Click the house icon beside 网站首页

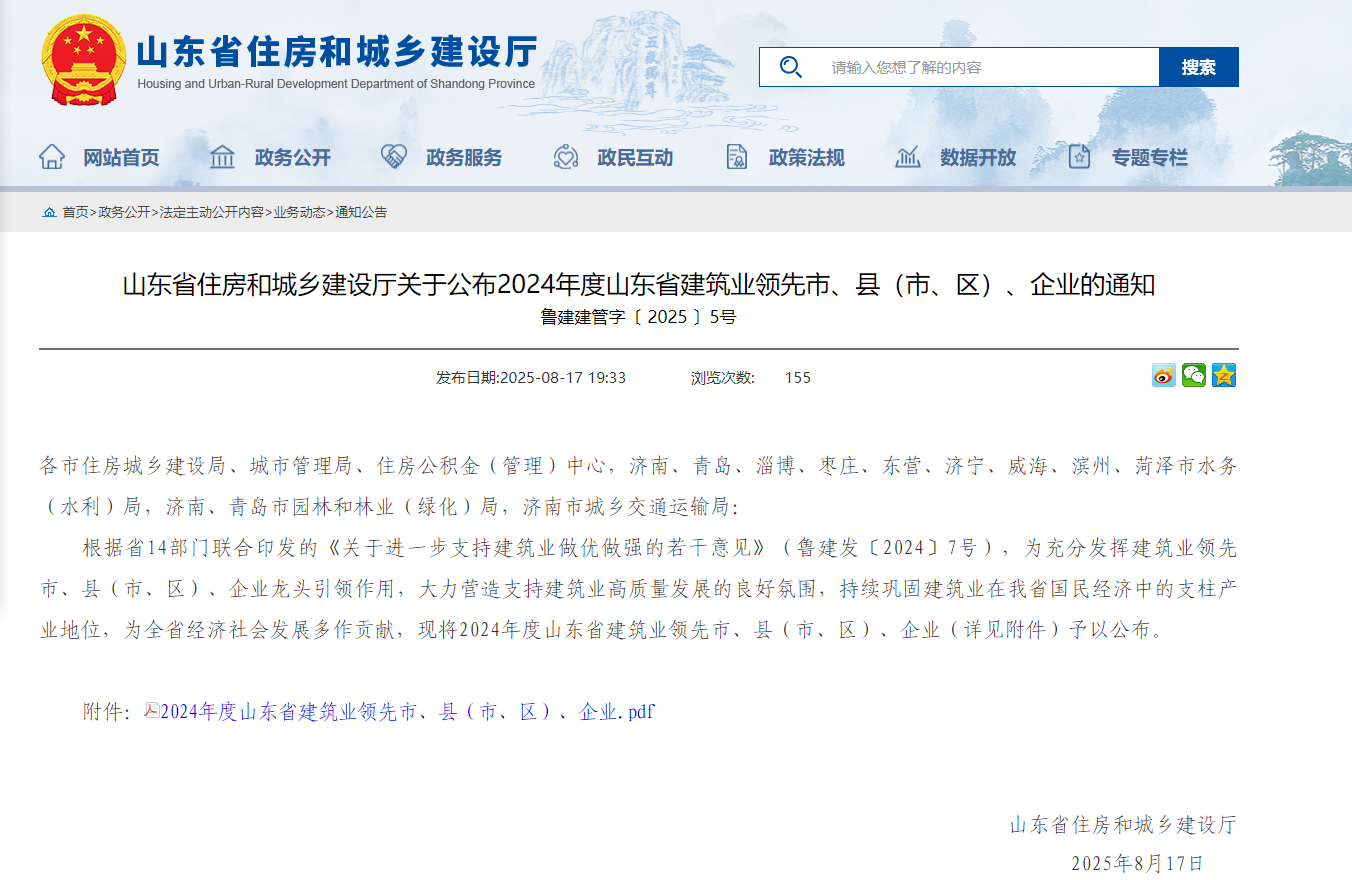point(50,156)
